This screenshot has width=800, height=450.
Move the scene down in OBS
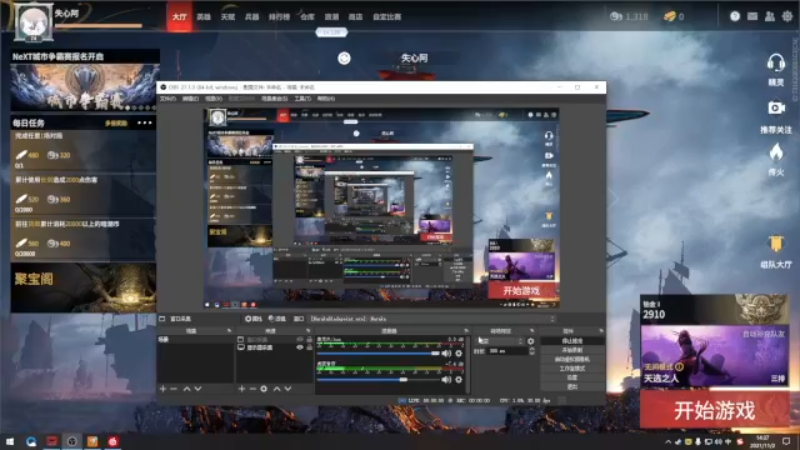198,389
